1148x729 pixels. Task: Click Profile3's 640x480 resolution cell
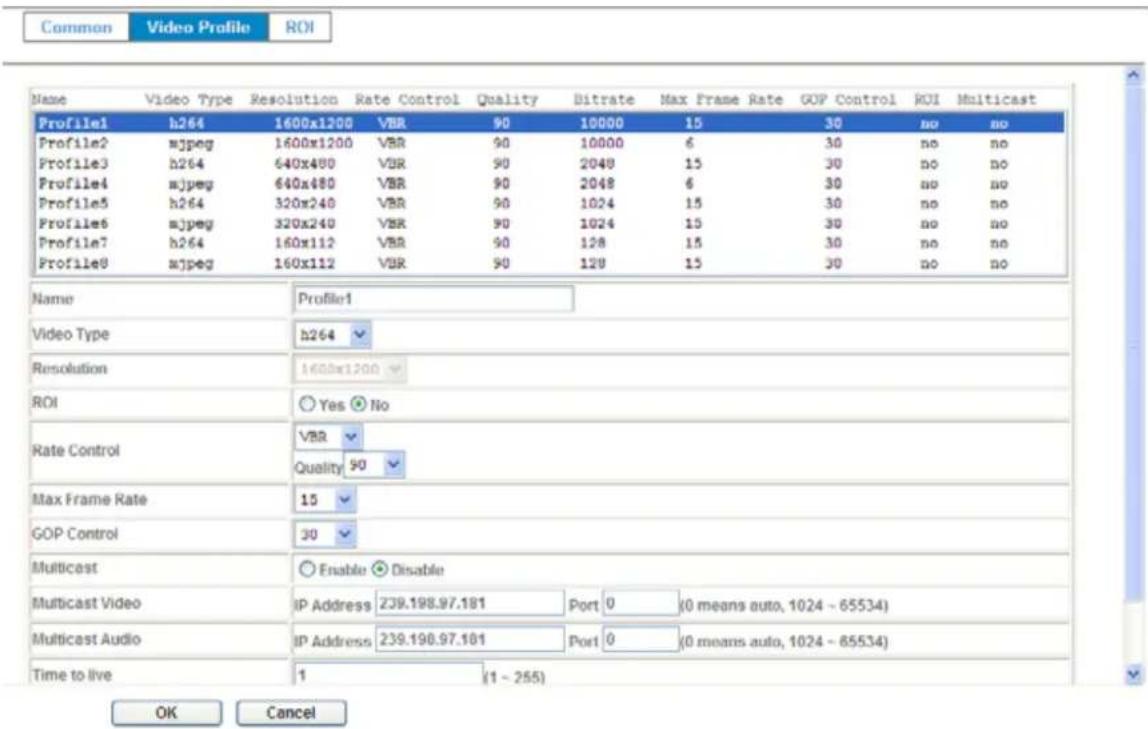305,163
